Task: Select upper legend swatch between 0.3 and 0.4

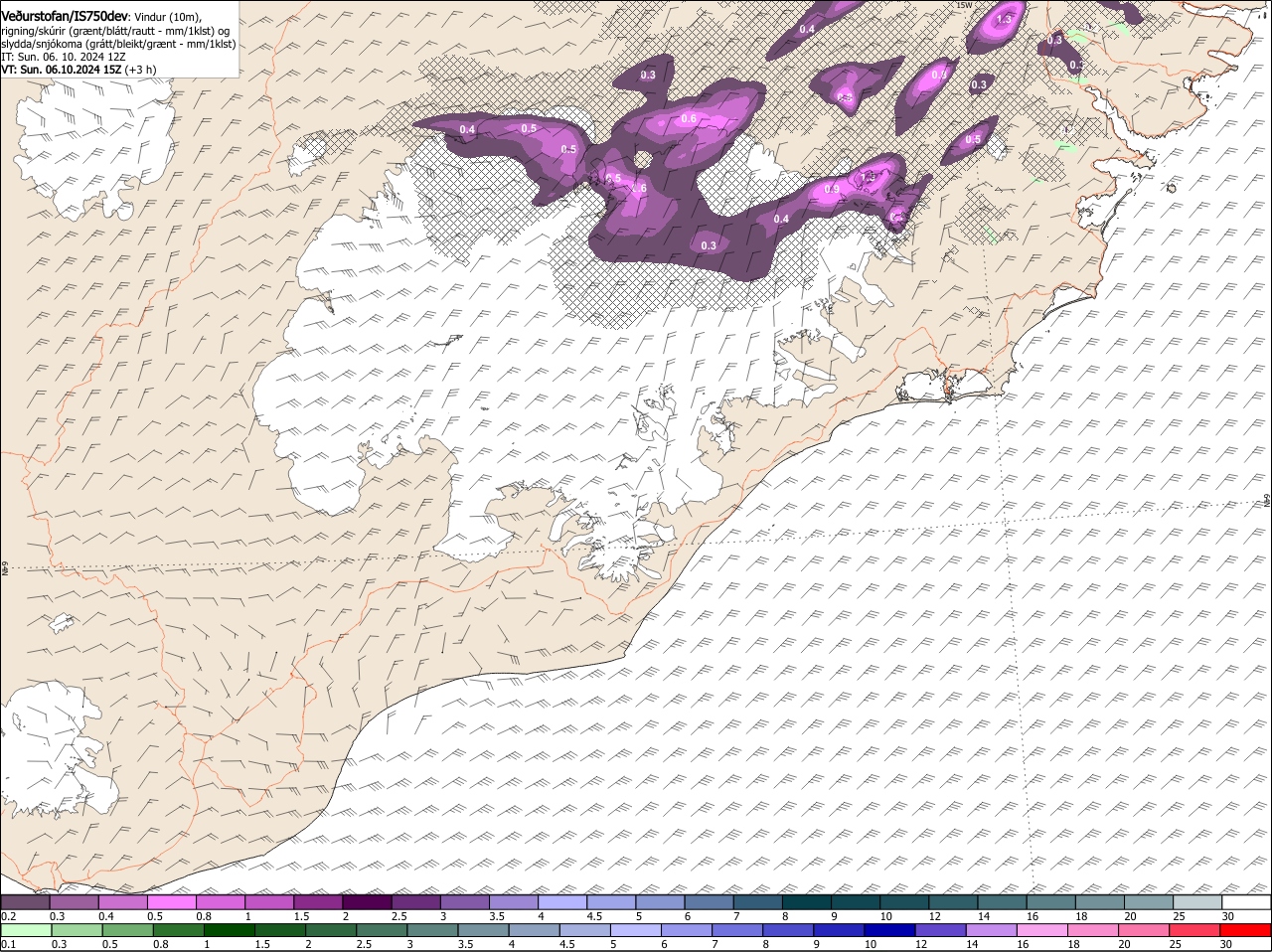Action: (x=75, y=902)
